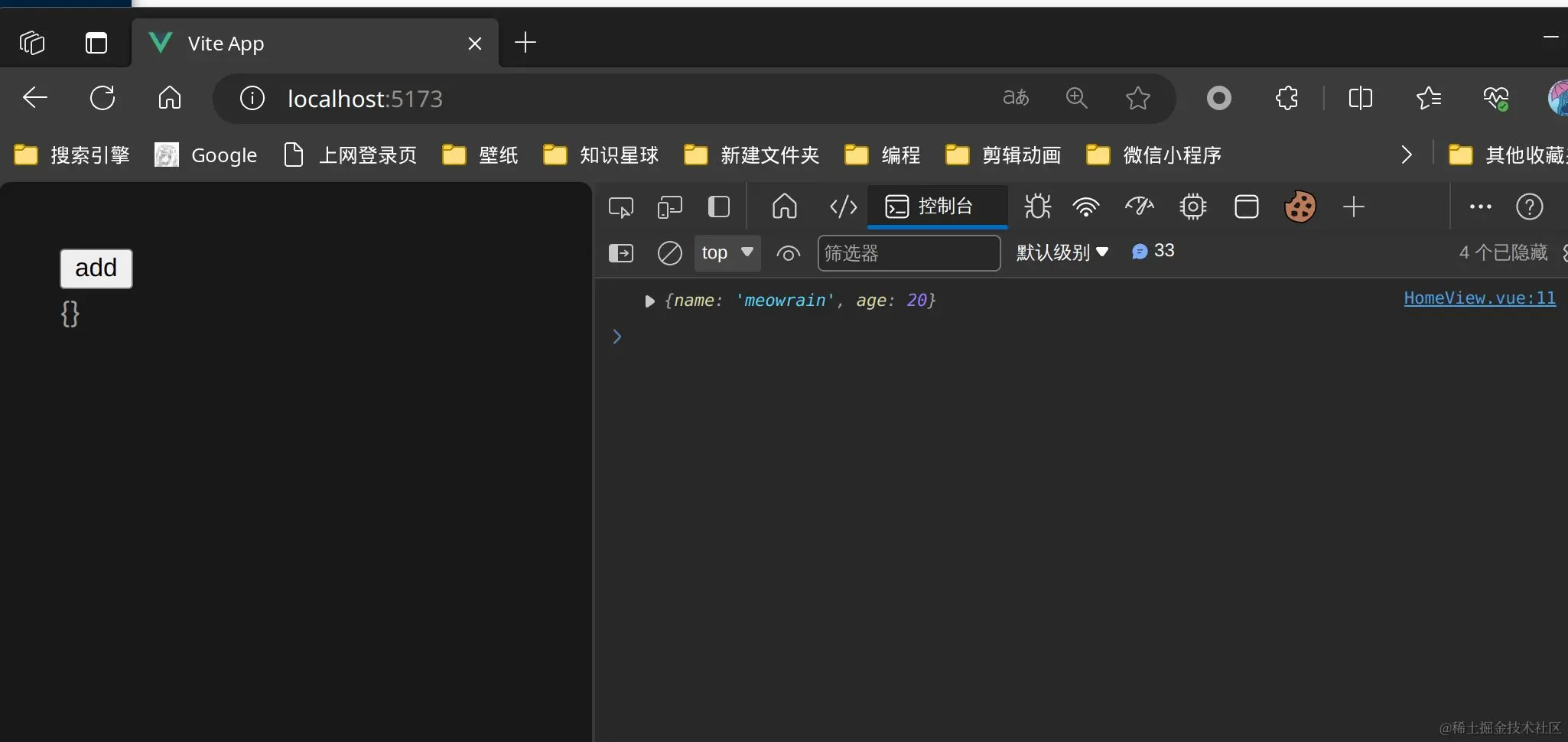This screenshot has width=1568, height=742.
Task: Open the 剪辑动画 bookmarks folder
Action: click(x=1004, y=155)
